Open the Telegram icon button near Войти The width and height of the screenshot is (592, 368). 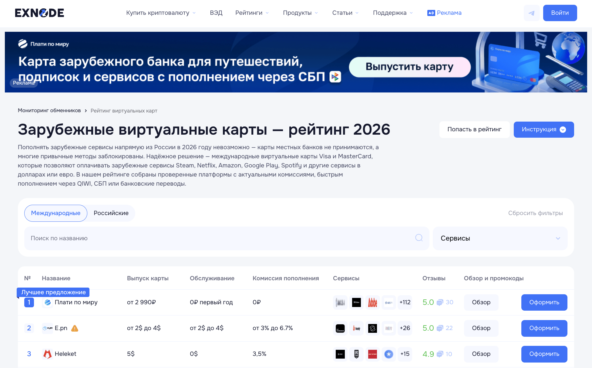point(532,13)
